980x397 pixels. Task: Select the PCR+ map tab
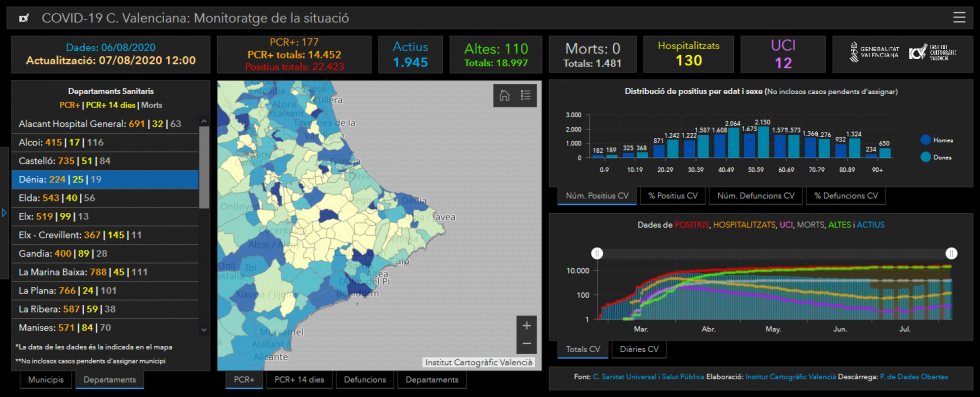tap(244, 379)
